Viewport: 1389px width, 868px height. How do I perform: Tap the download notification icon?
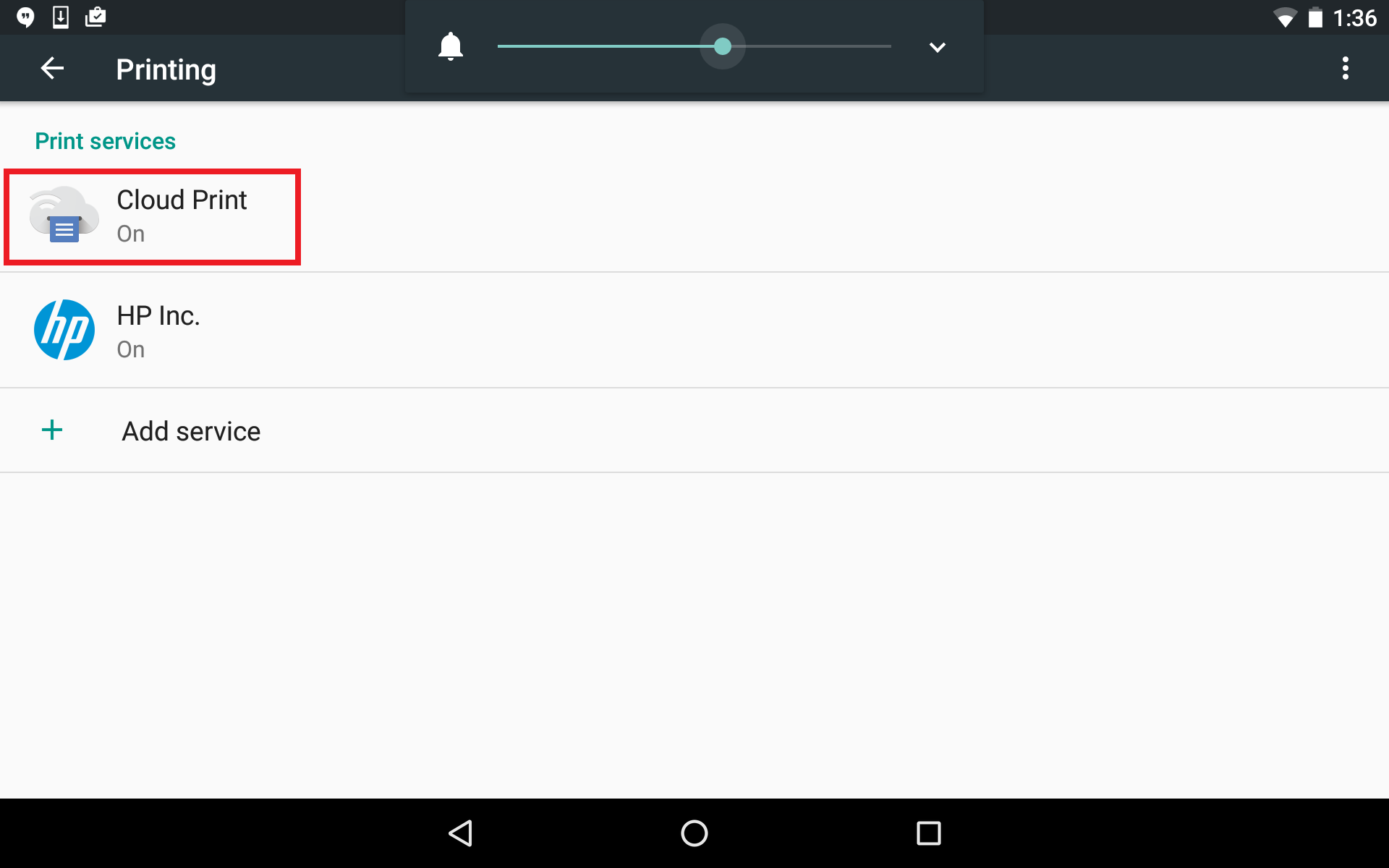61,17
